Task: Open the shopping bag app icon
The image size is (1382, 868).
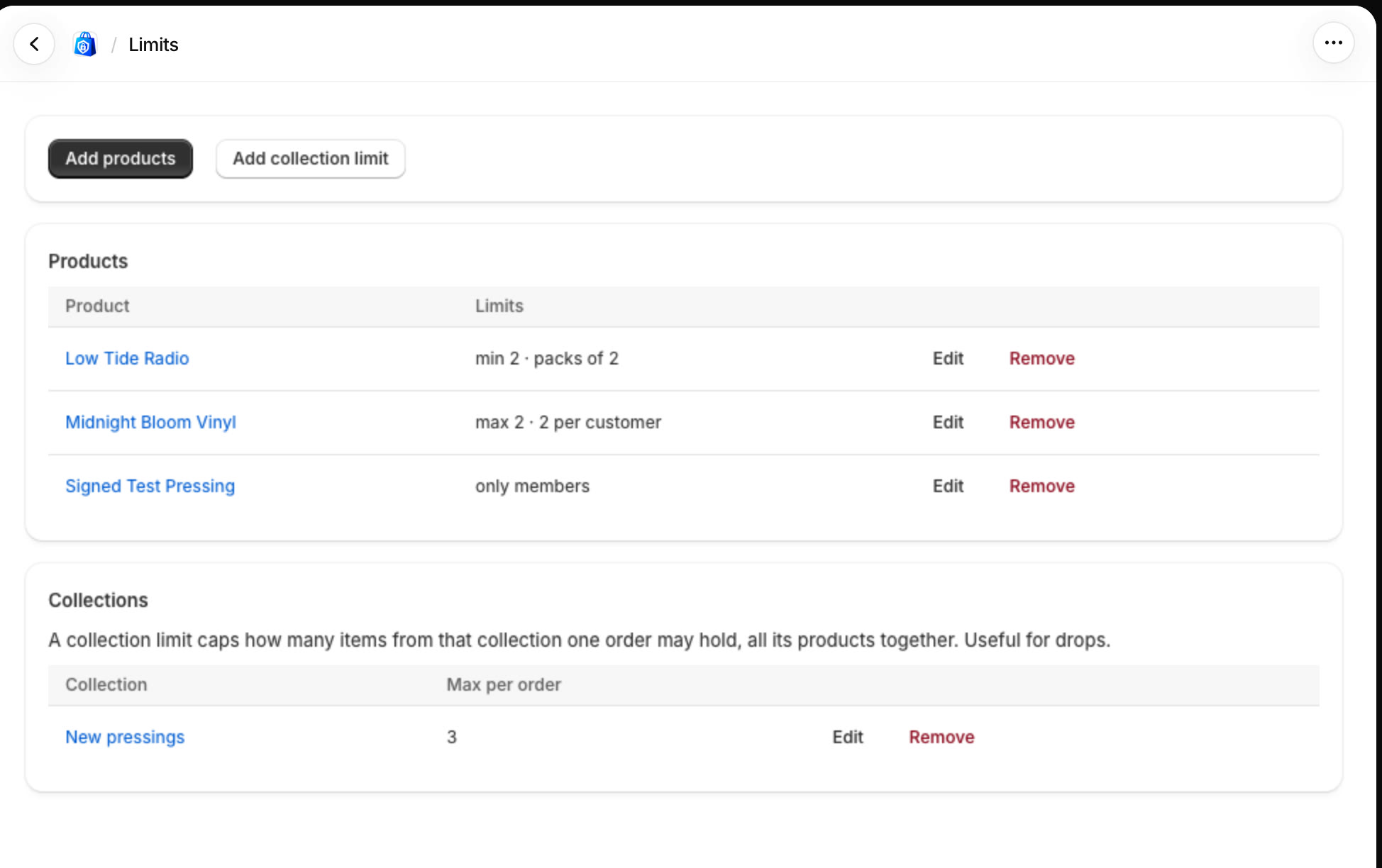Action: (x=85, y=44)
